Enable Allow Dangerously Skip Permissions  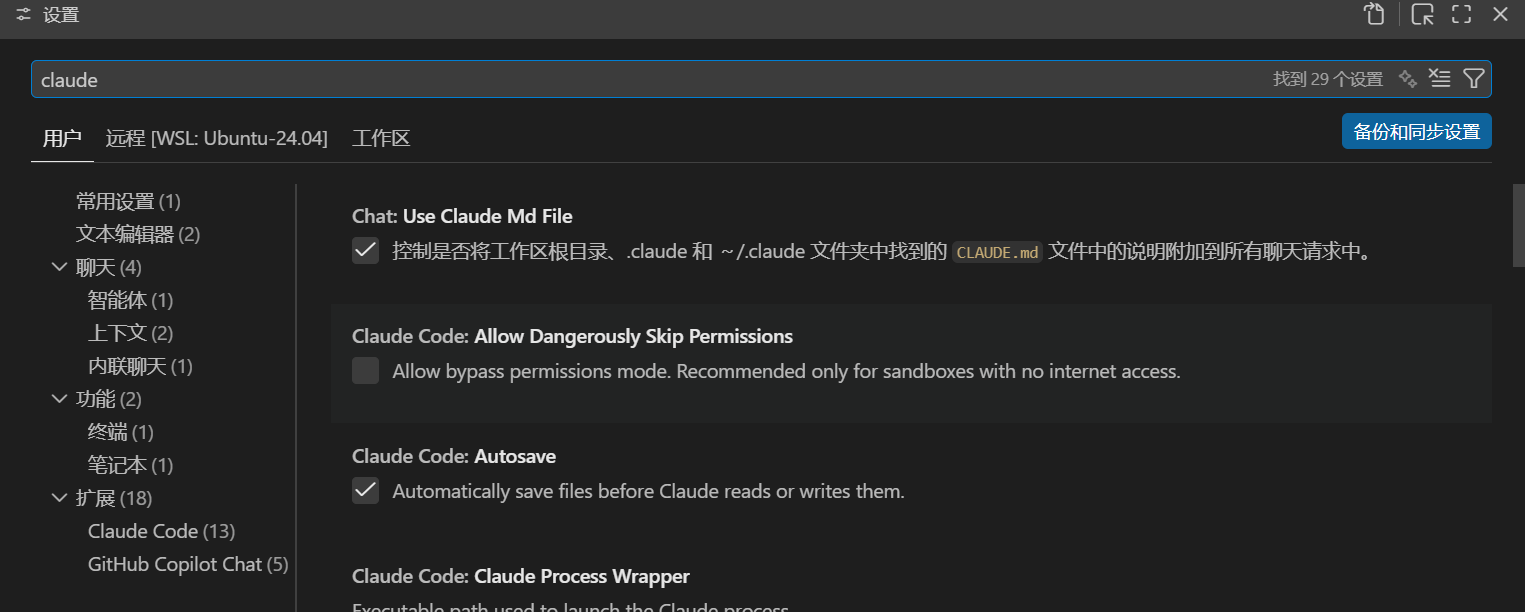click(x=366, y=371)
